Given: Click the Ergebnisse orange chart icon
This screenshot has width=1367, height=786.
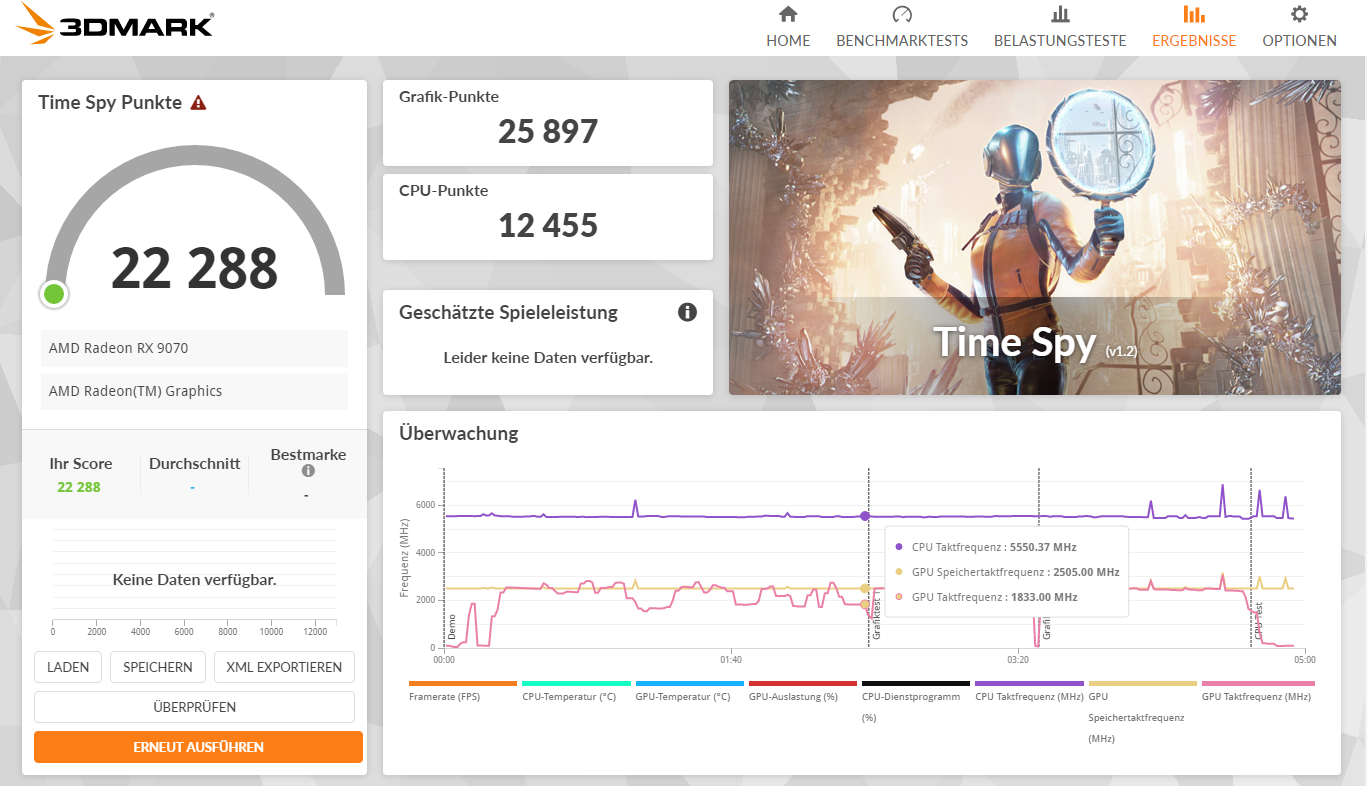Looking at the screenshot, I should click(x=1194, y=14).
